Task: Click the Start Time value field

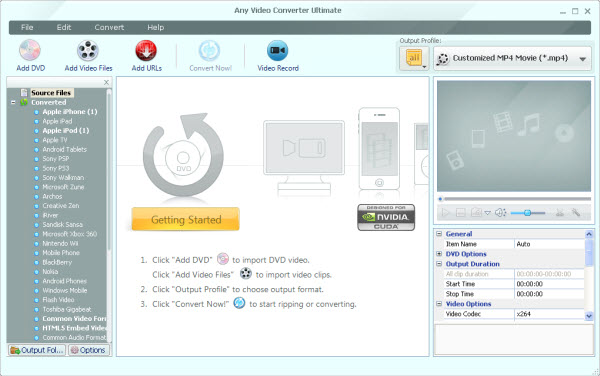Action: pos(549,284)
